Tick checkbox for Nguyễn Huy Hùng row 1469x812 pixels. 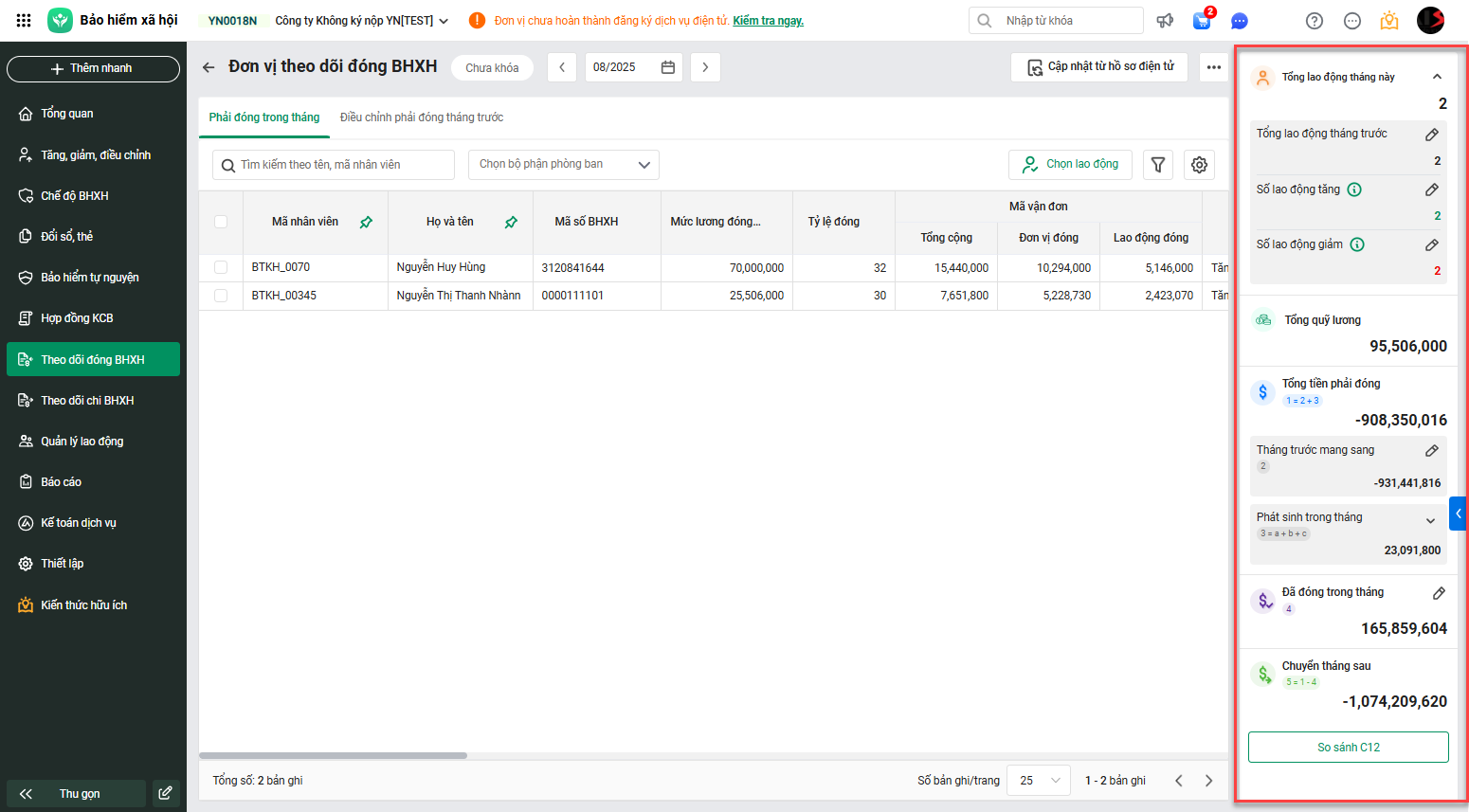[x=221, y=268]
